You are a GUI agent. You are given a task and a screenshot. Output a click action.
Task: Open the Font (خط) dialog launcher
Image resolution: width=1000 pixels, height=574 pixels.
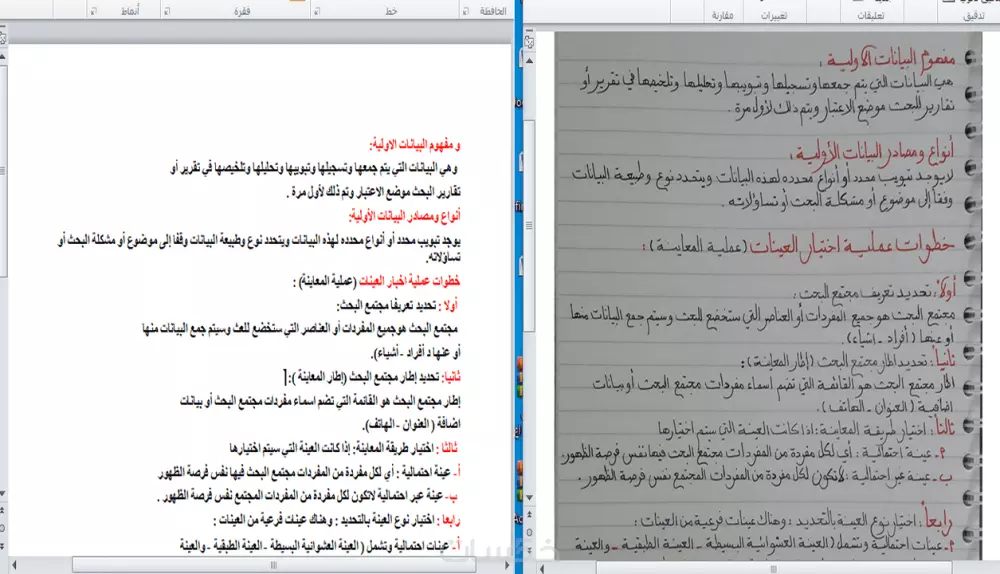click(x=317, y=11)
